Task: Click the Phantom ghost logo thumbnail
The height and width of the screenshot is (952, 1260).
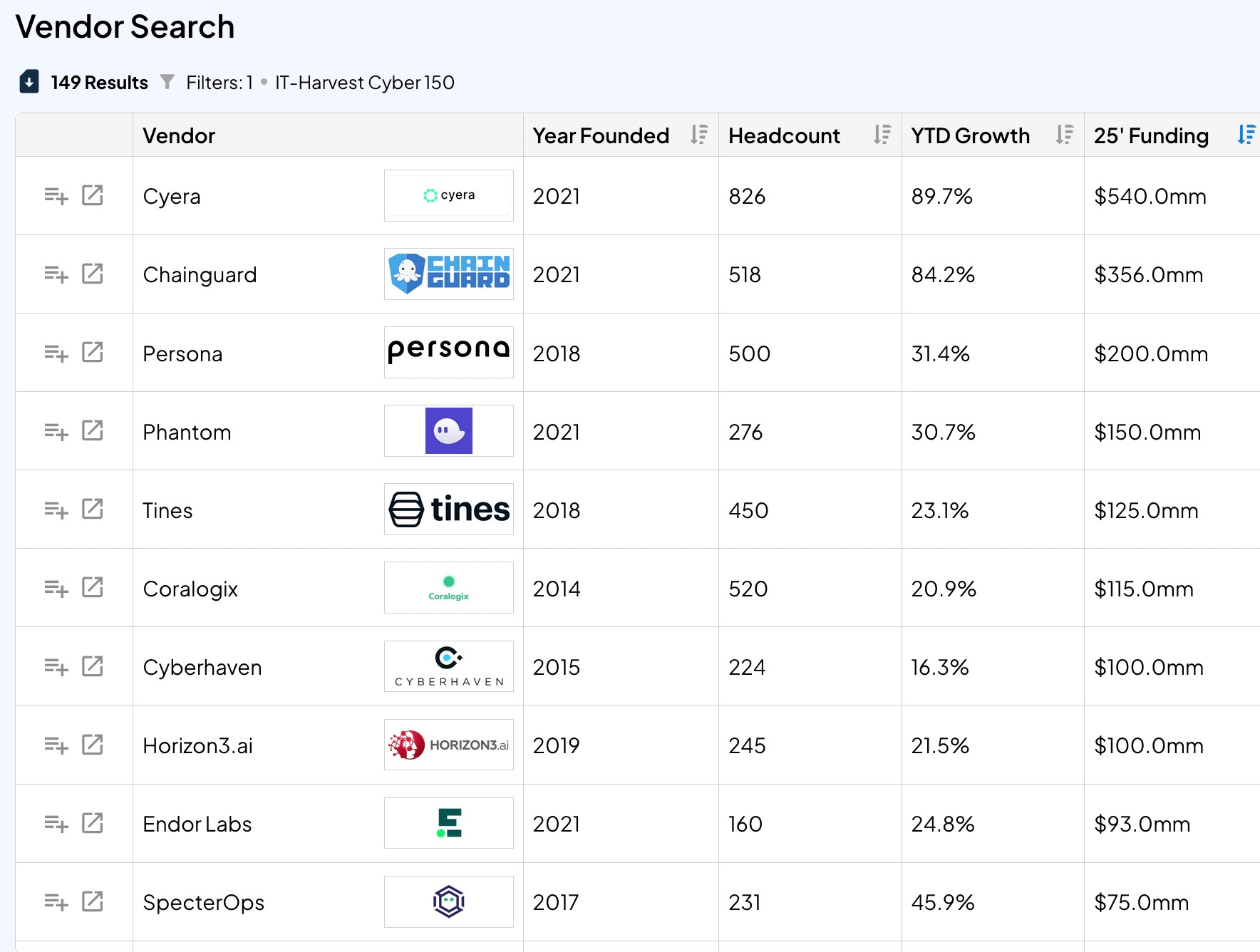Action: point(449,430)
